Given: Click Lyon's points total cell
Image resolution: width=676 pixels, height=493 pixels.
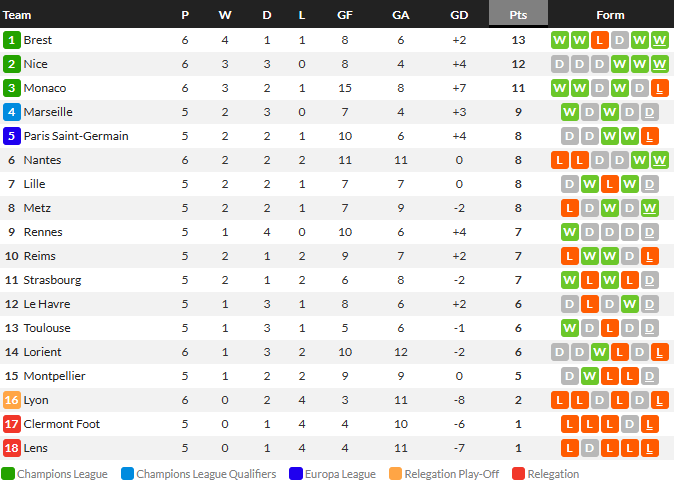Looking at the screenshot, I should pos(518,400).
